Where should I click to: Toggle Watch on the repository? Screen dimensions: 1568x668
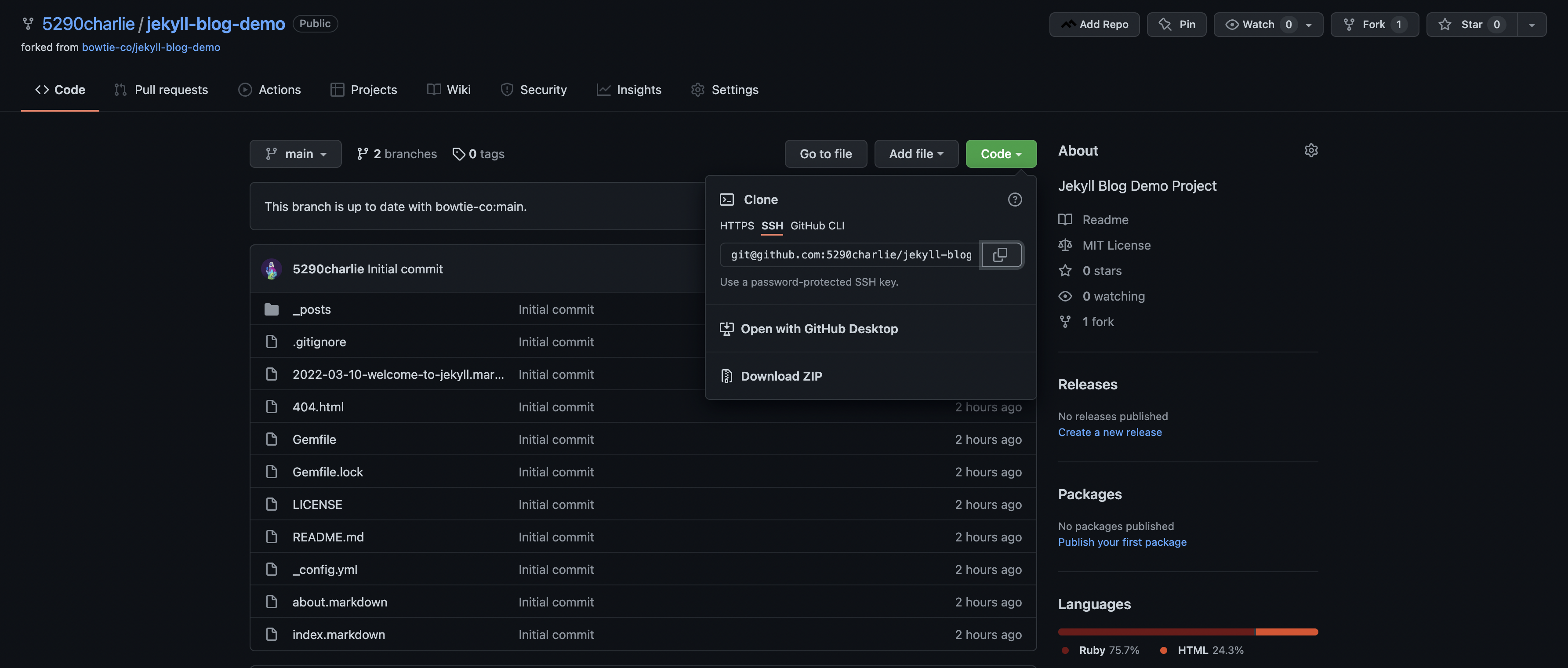(1258, 24)
